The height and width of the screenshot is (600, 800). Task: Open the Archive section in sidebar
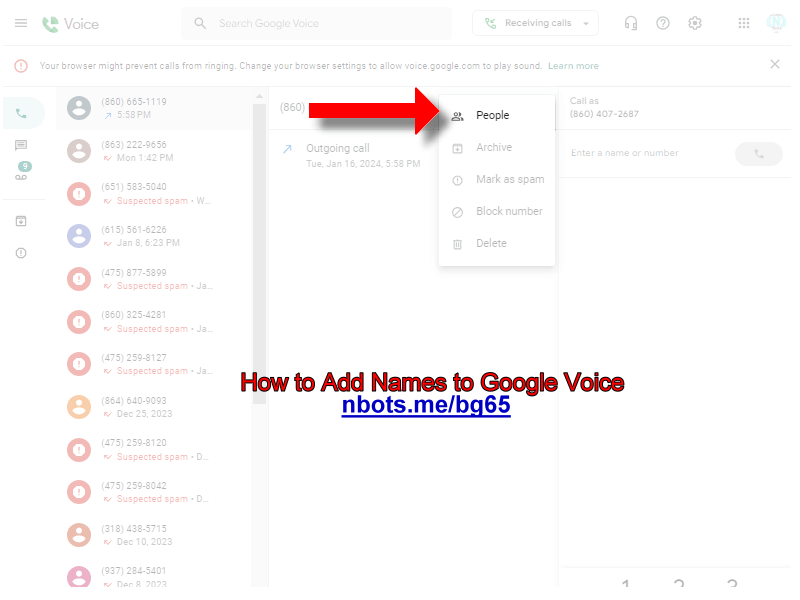tap(21, 221)
